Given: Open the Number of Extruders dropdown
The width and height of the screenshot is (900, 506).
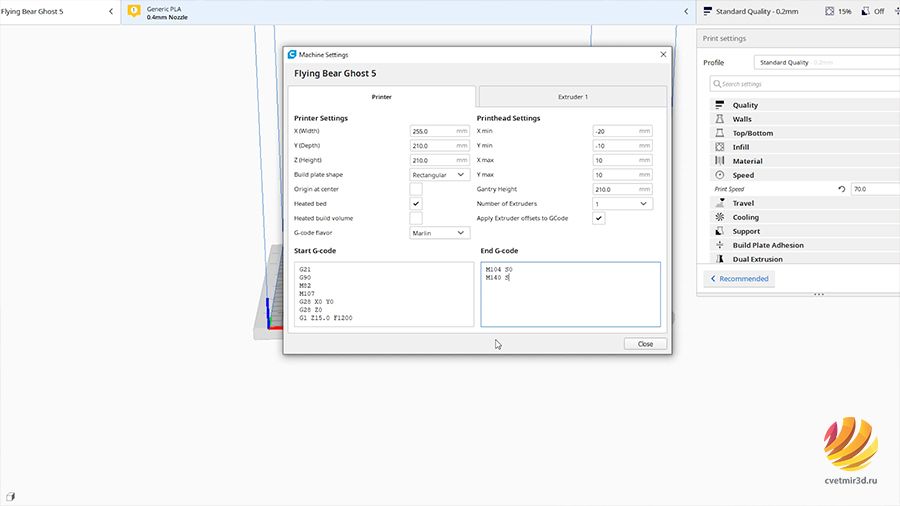Looking at the screenshot, I should 622,204.
